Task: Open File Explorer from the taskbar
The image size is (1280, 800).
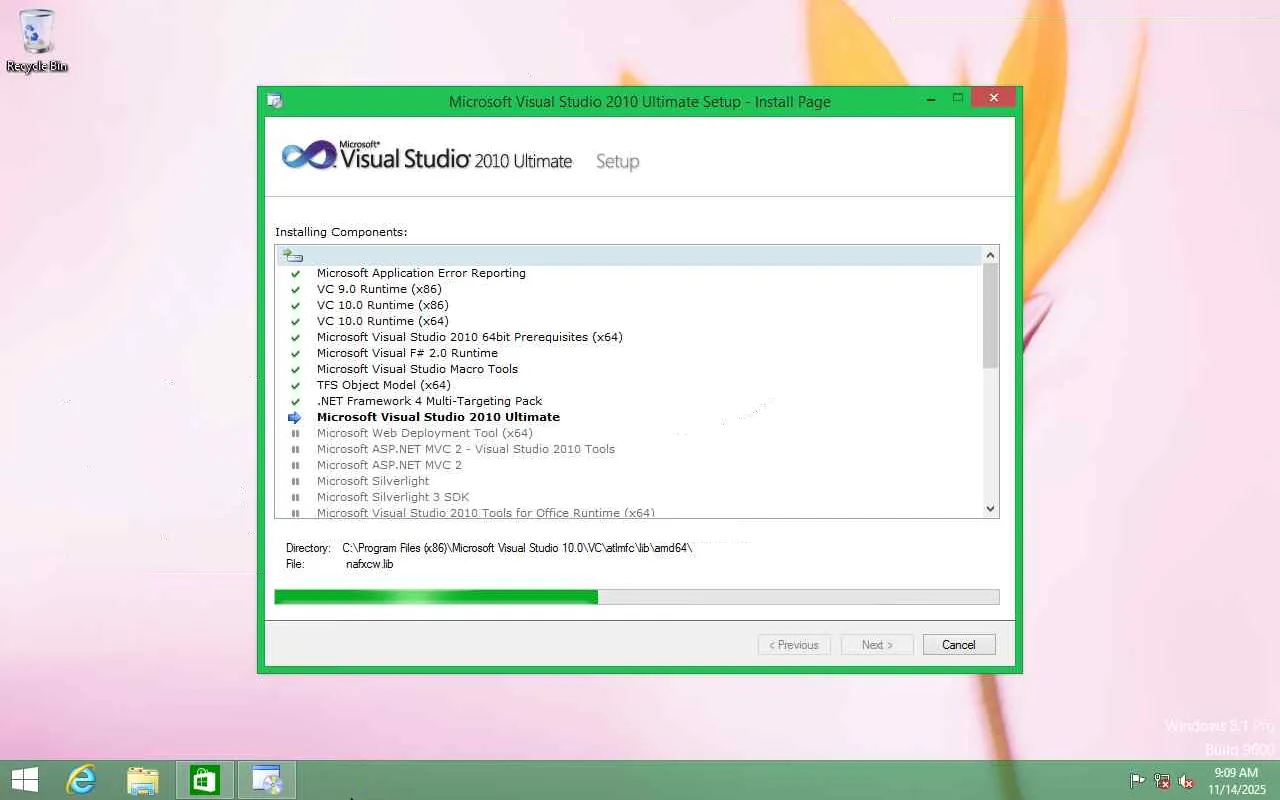Action: (x=143, y=780)
